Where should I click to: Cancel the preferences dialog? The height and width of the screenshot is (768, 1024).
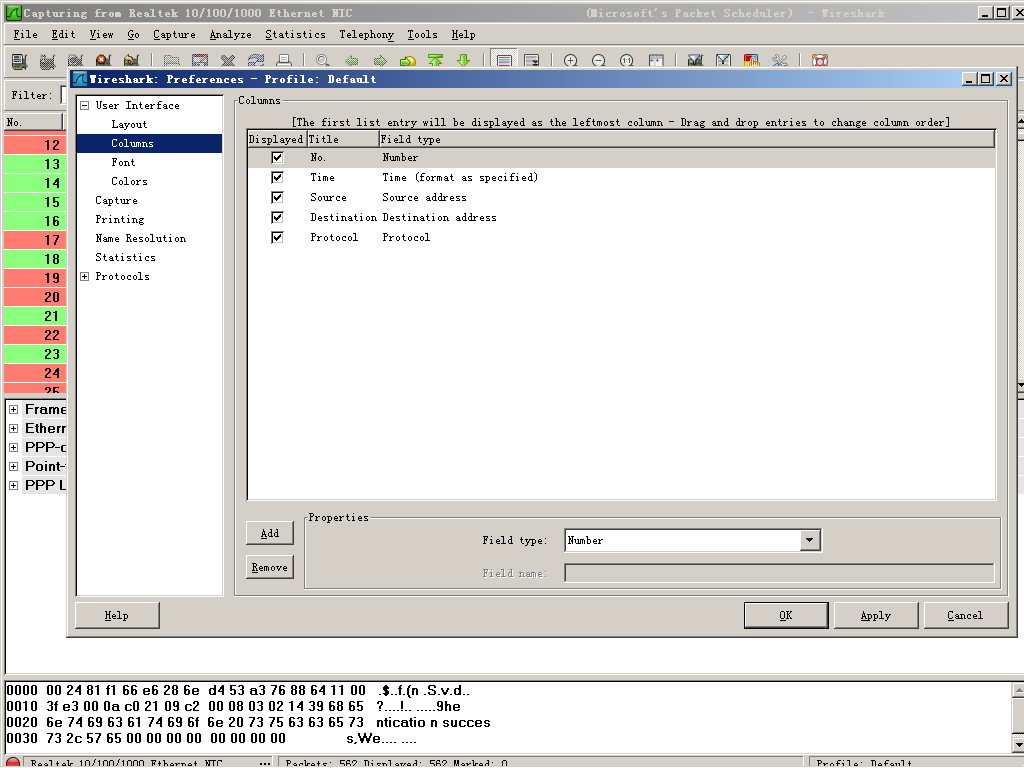click(x=965, y=615)
